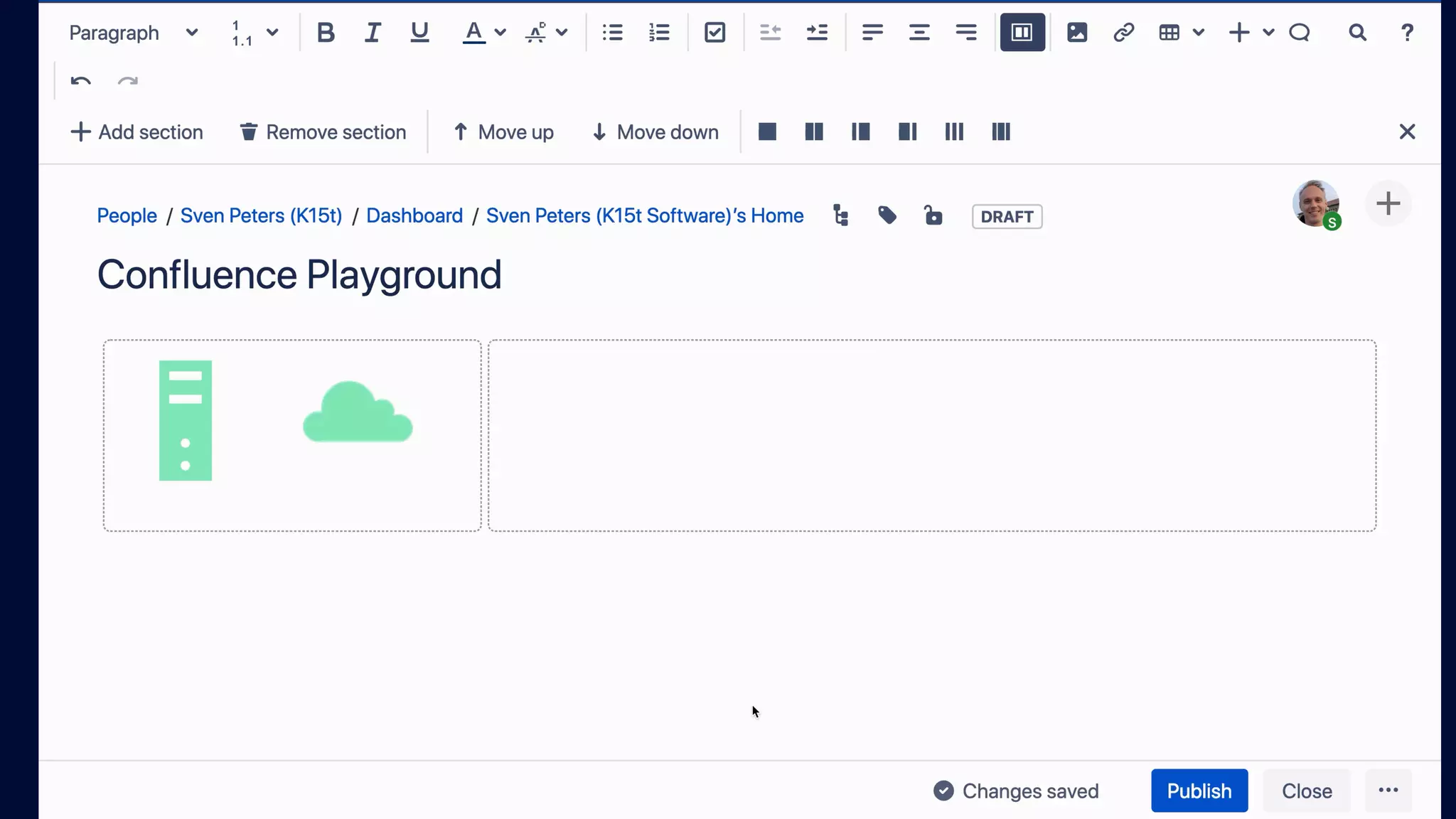The width and height of the screenshot is (1456, 819).
Task: Select right sidebar layout
Action: click(908, 132)
